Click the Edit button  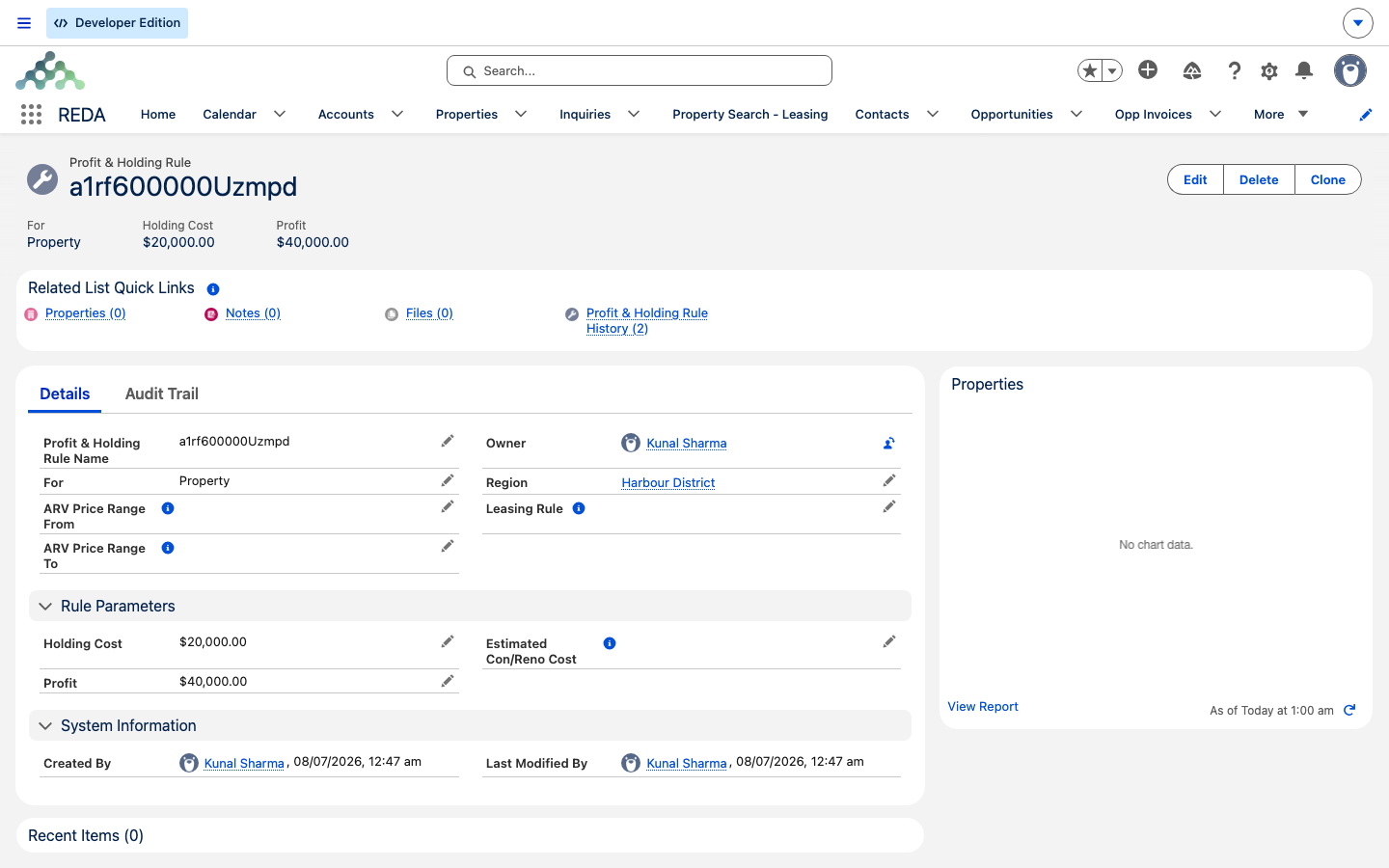click(1195, 180)
